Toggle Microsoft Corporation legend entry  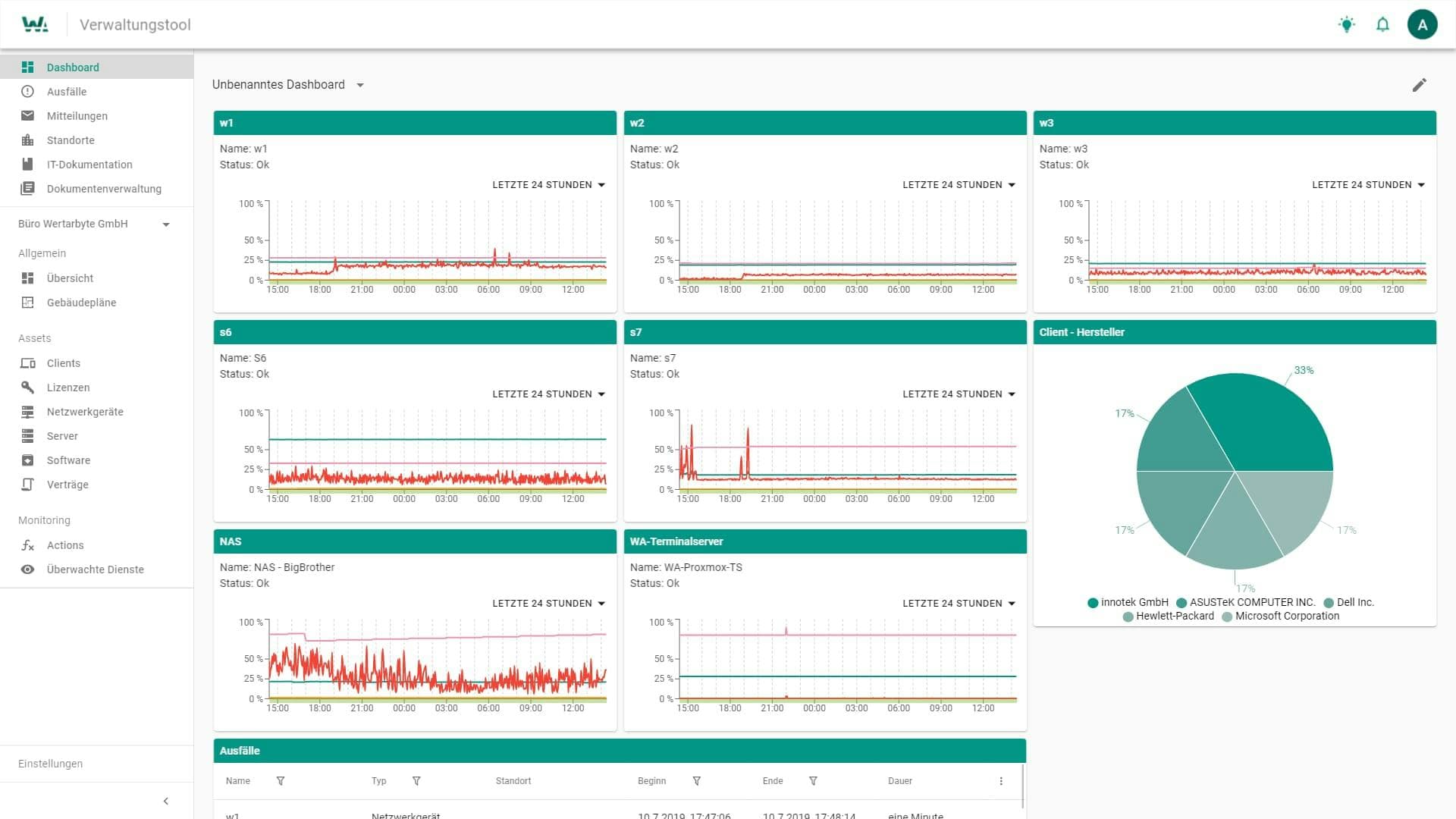pos(1280,617)
